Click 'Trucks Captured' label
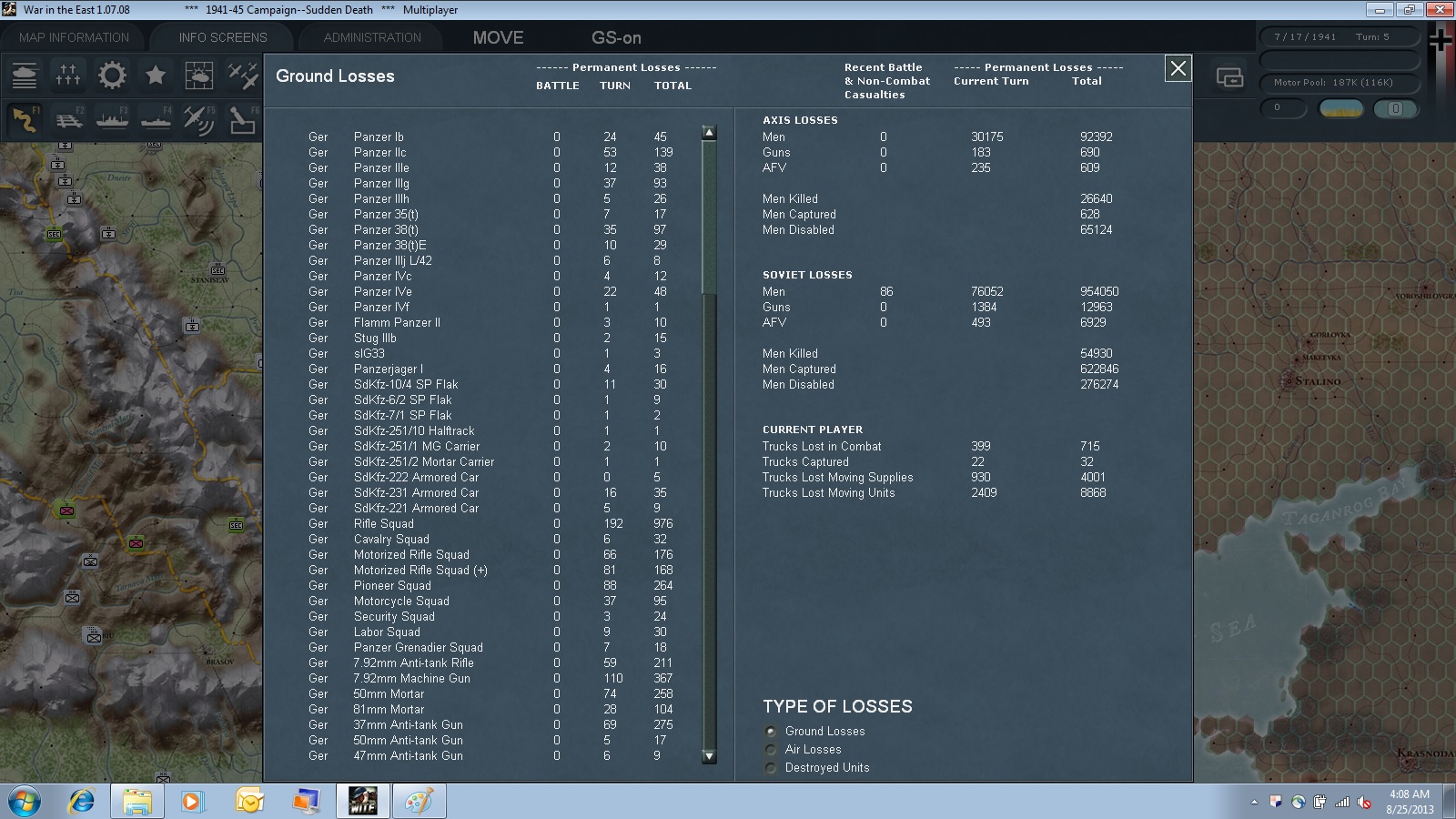This screenshot has width=1456, height=819. (x=805, y=461)
